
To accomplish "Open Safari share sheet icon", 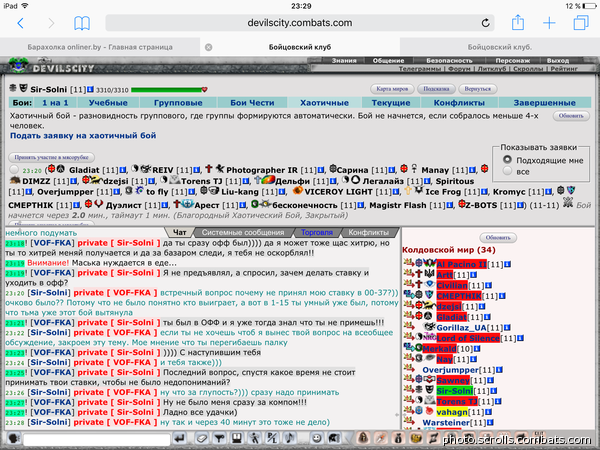I will [518, 22].
